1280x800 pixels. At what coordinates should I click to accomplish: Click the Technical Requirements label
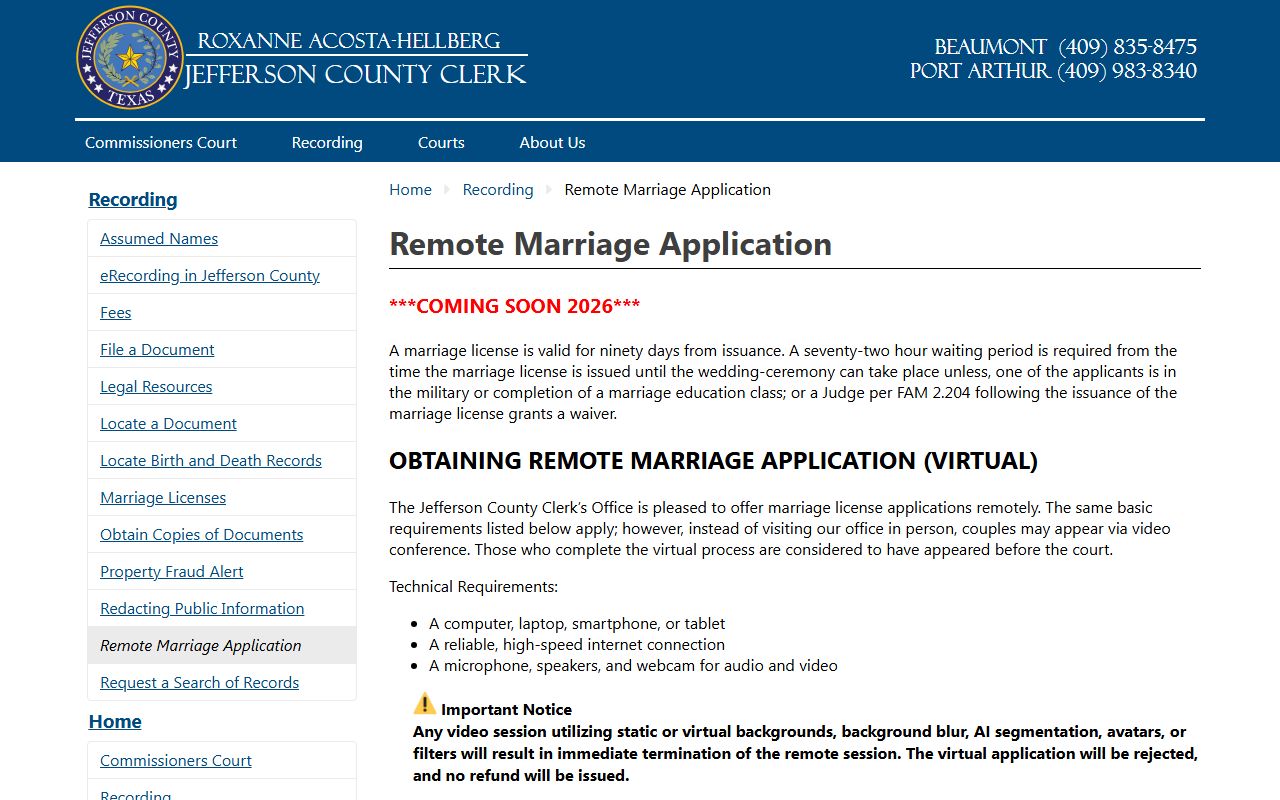pyautogui.click(x=474, y=586)
